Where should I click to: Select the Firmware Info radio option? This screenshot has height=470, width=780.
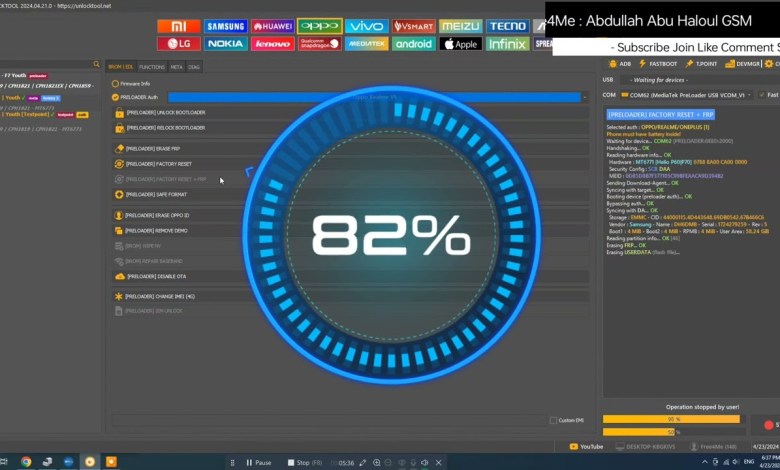pyautogui.click(x=115, y=84)
